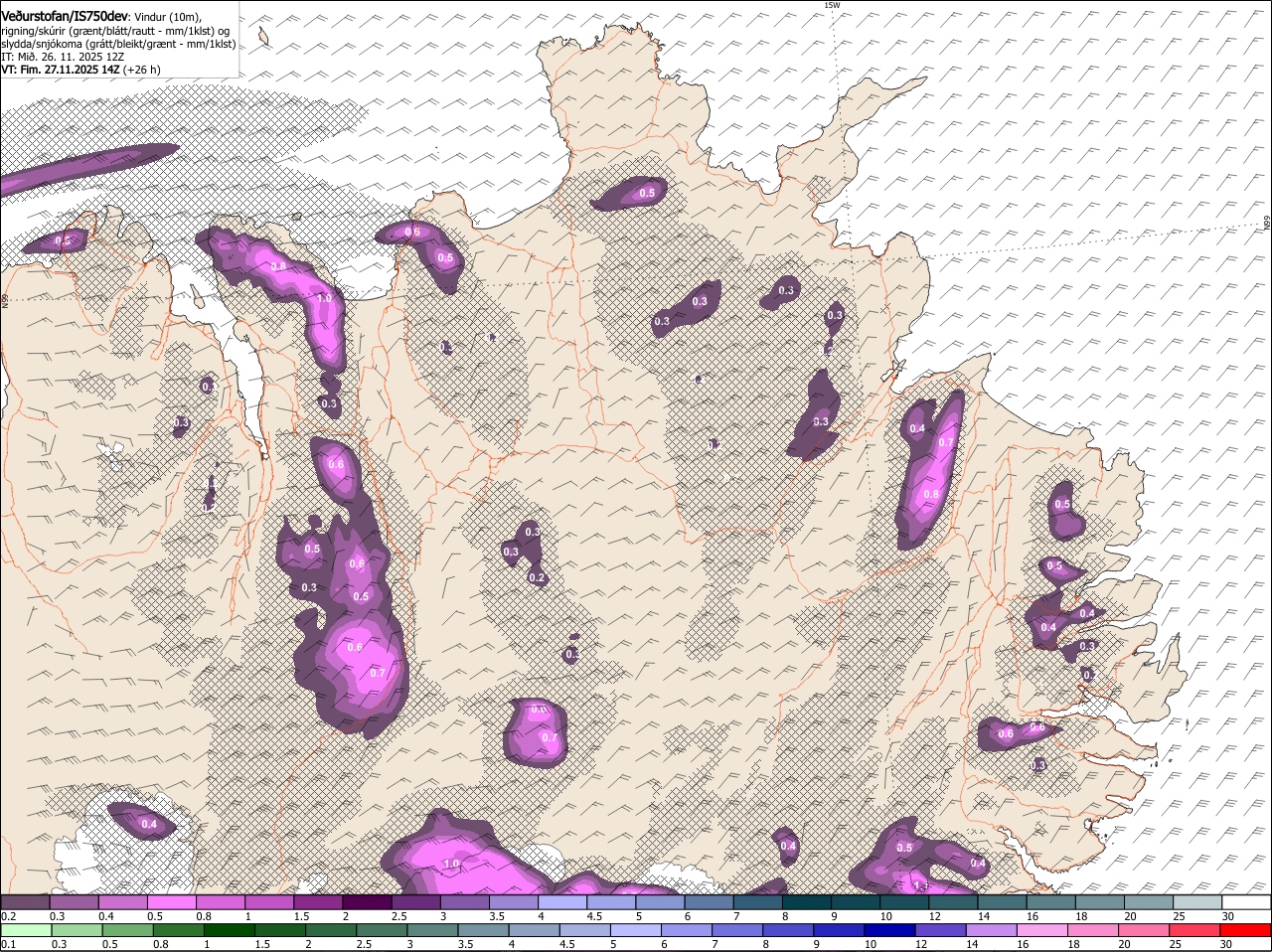Pick the darkest purple swatch labeled 2
Viewport: 1272px width, 952px height.
(x=366, y=902)
